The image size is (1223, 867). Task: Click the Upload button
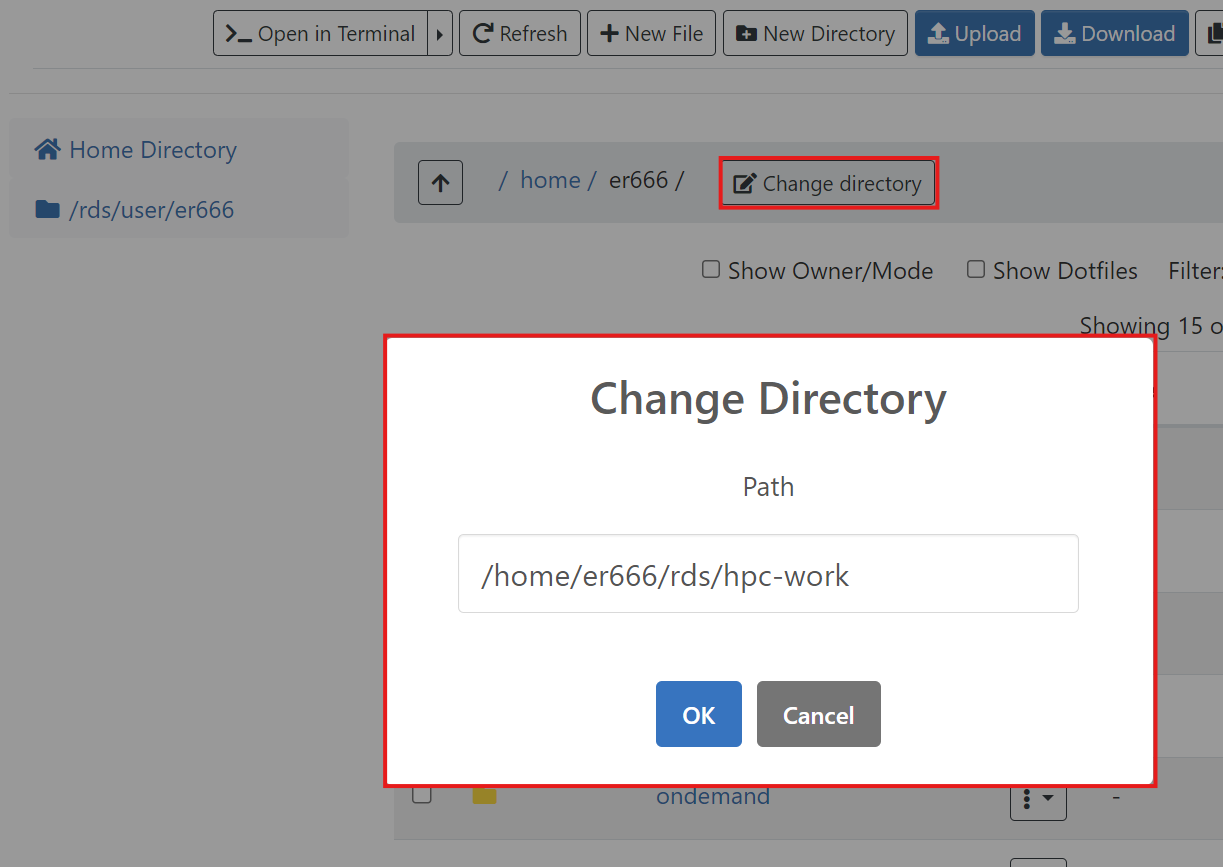coord(974,34)
